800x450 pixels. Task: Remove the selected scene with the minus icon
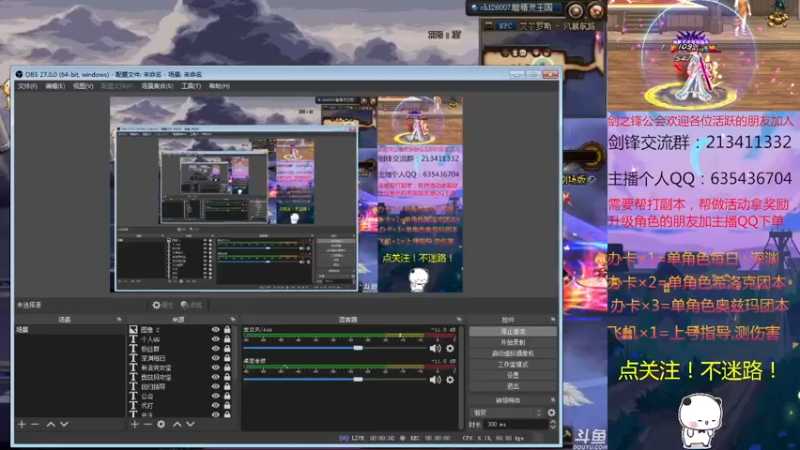coord(35,424)
